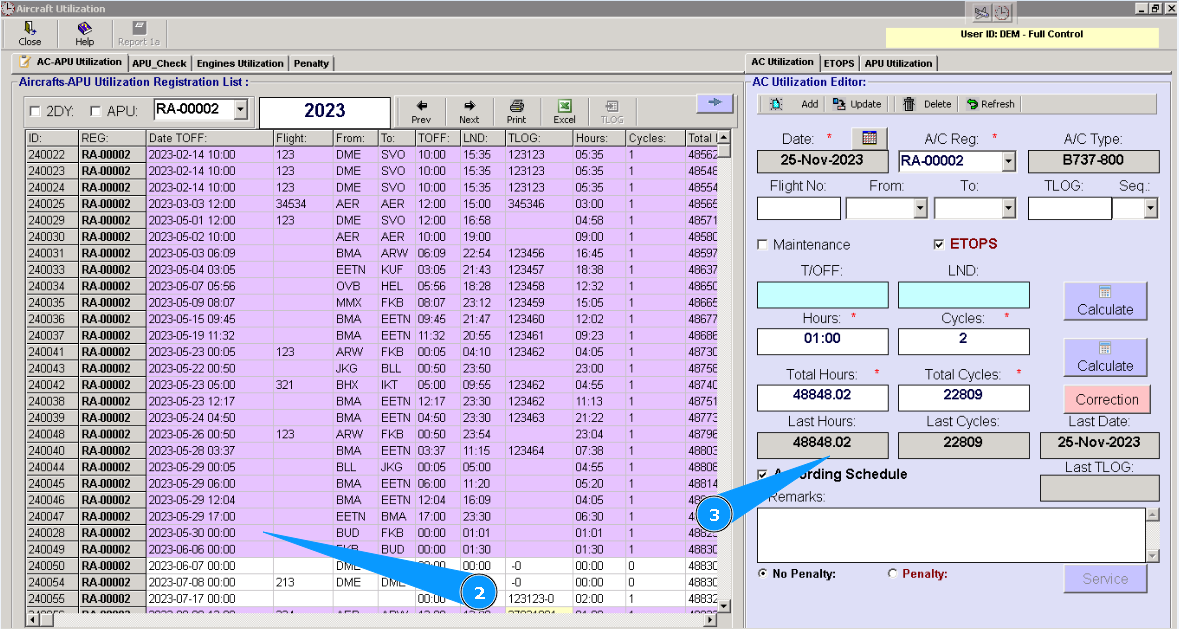
Task: Click Refresh in the editor toolbar
Action: [x=990, y=104]
